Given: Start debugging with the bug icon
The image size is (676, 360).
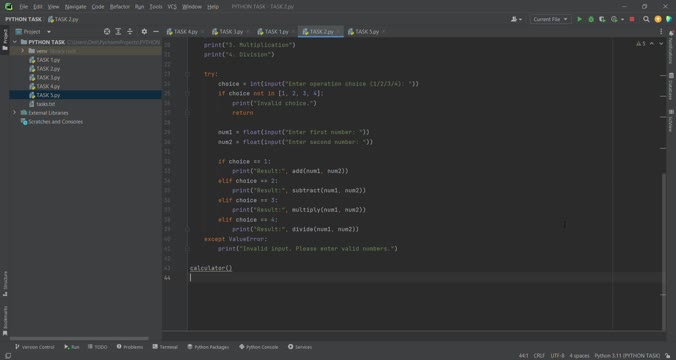Looking at the screenshot, I should [x=591, y=19].
